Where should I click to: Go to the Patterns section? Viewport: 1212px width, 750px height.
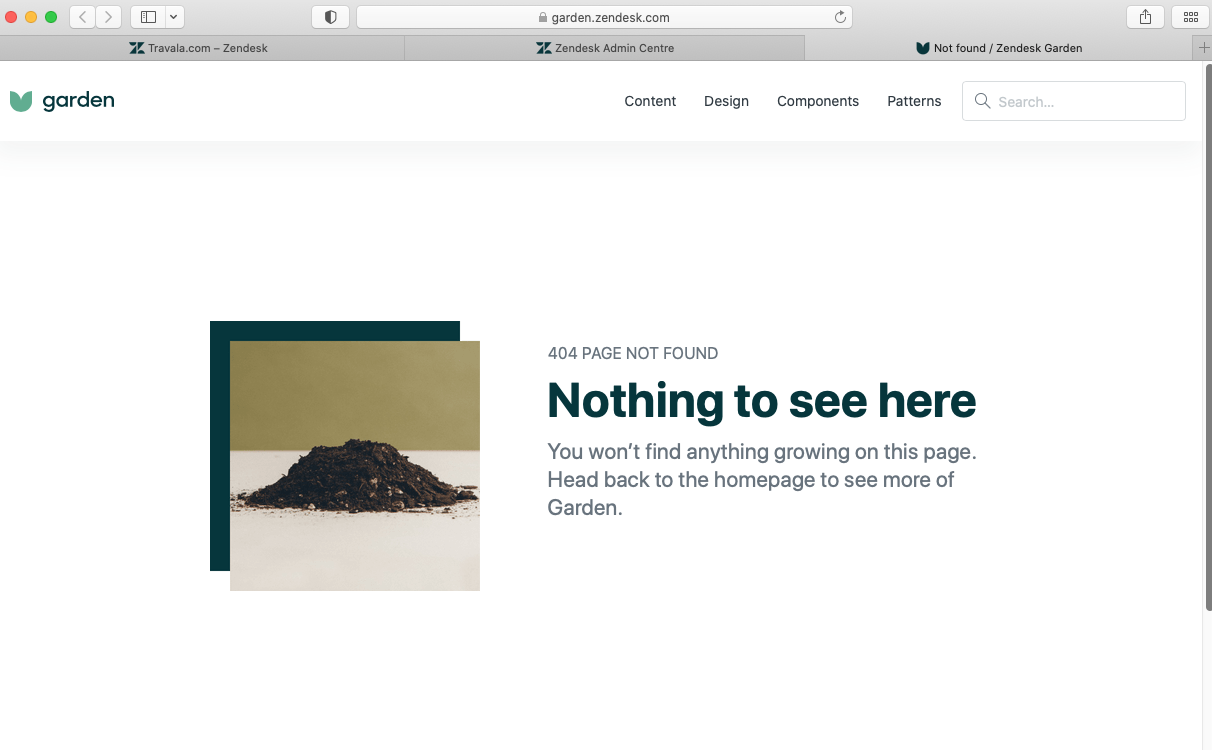pyautogui.click(x=914, y=101)
